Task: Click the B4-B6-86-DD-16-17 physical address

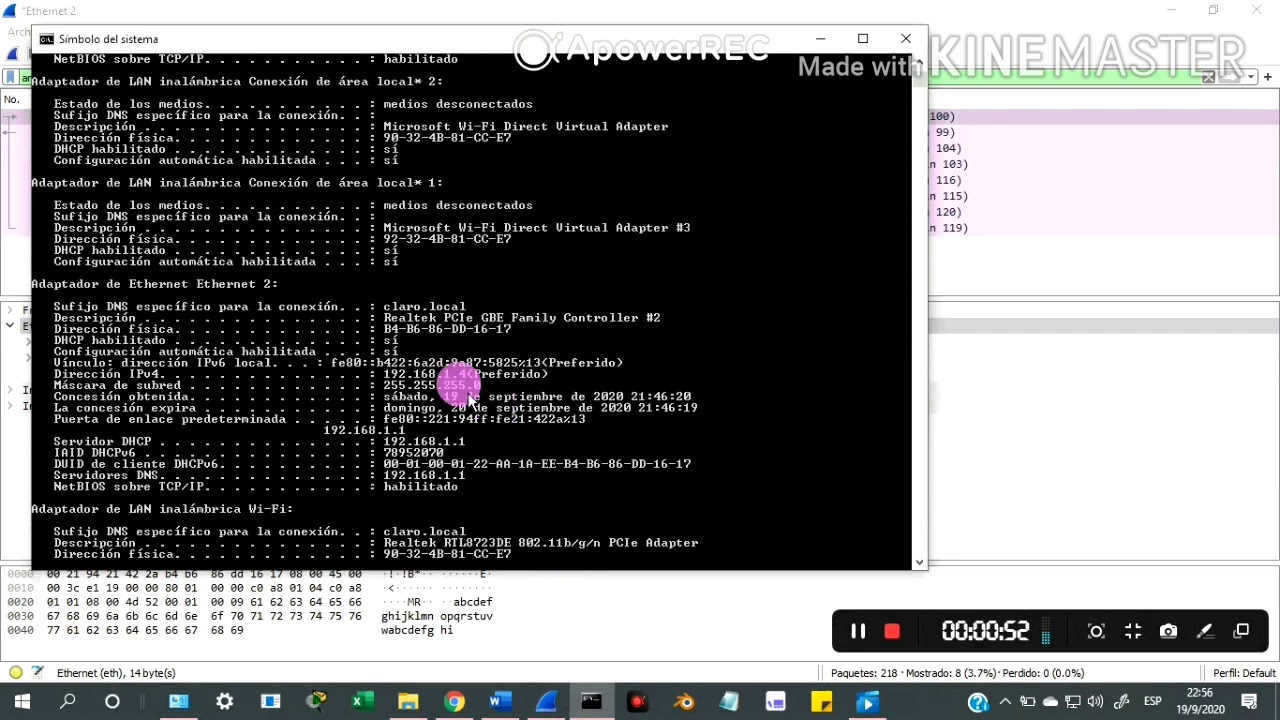Action: pyautogui.click(x=447, y=329)
